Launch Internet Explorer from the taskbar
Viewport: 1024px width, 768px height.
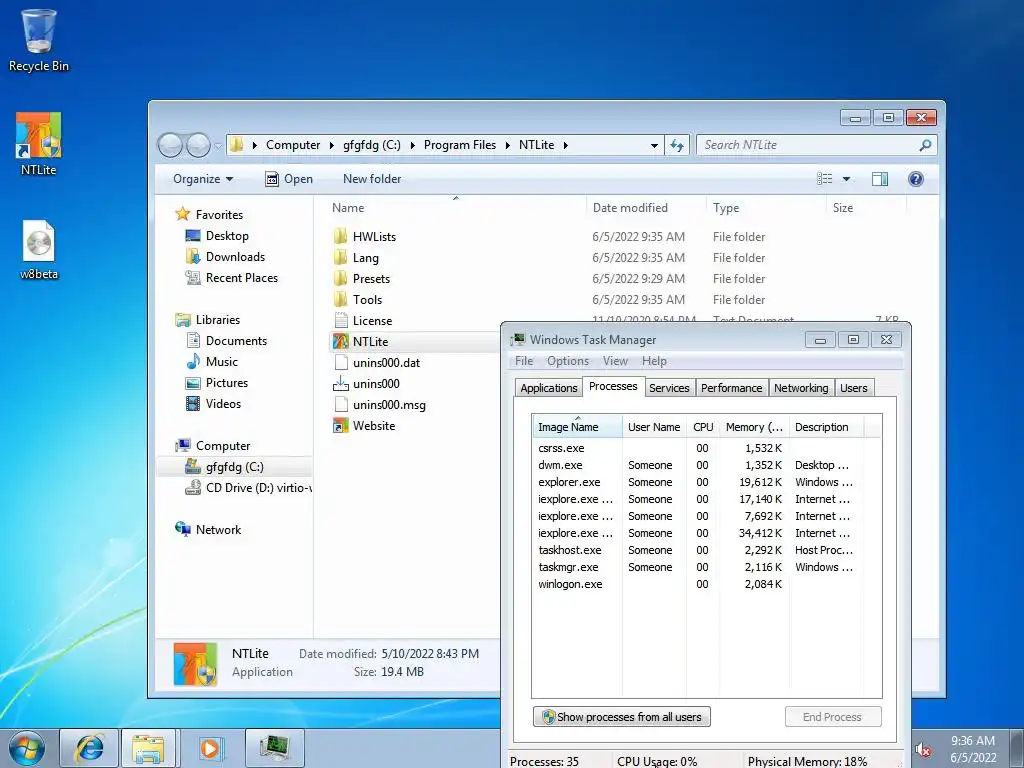click(89, 748)
